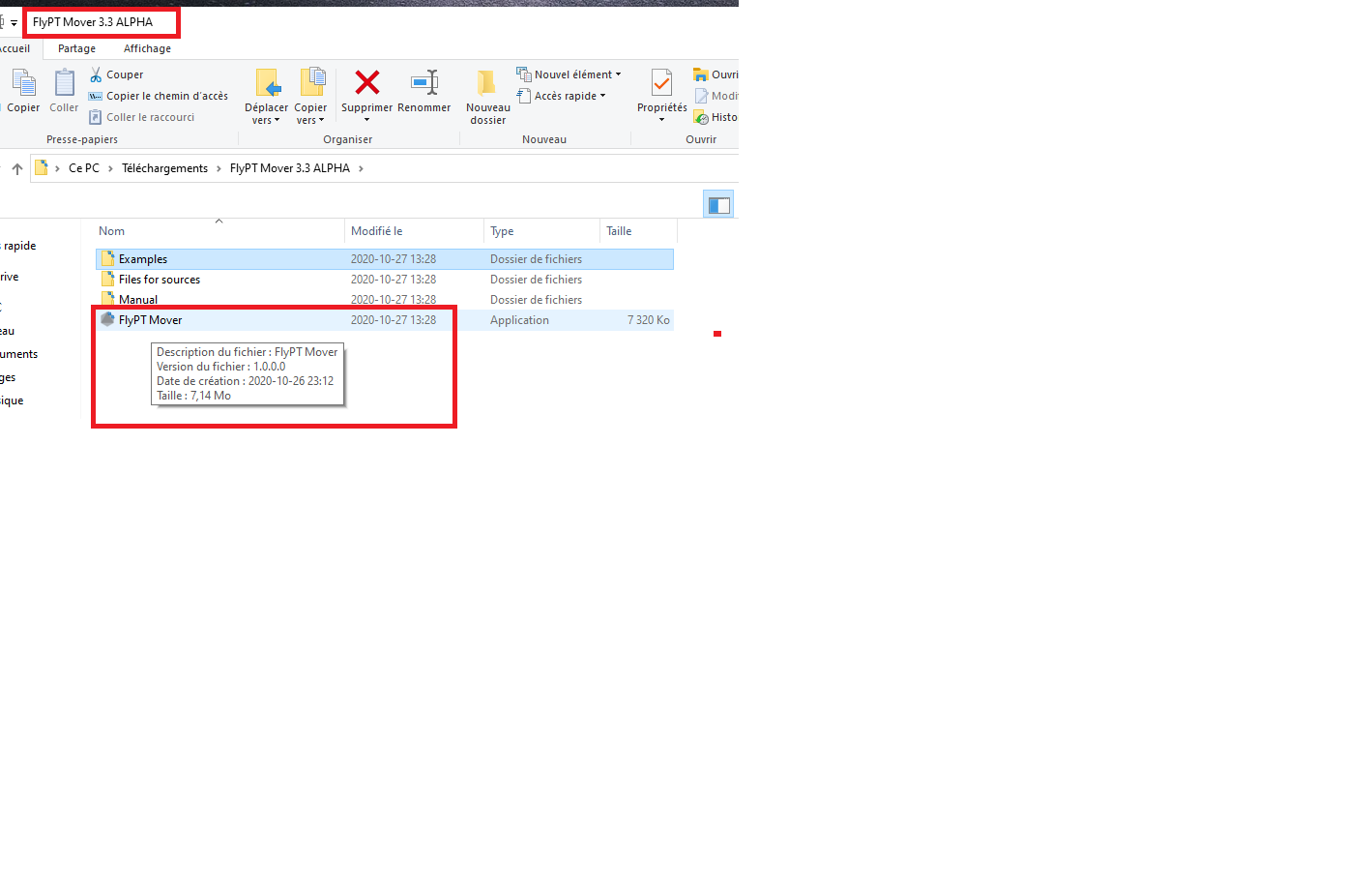Click the Ouvrir icon in ribbon
The width and height of the screenshot is (1372, 889).
tap(701, 74)
